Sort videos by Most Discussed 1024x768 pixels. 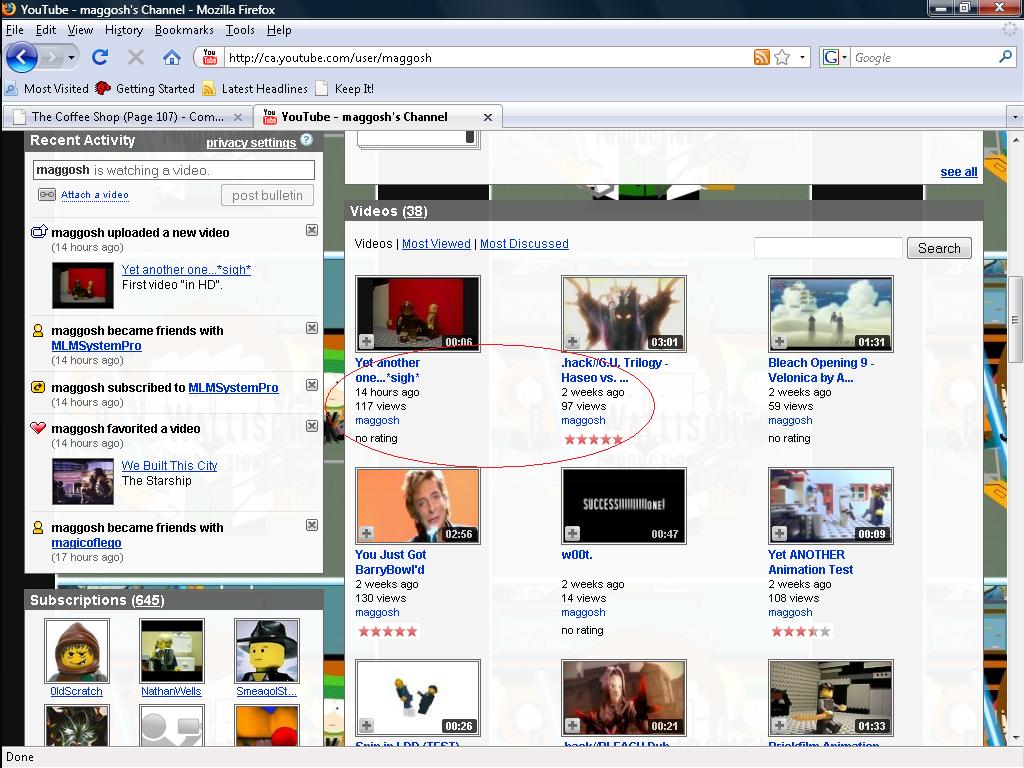point(524,244)
